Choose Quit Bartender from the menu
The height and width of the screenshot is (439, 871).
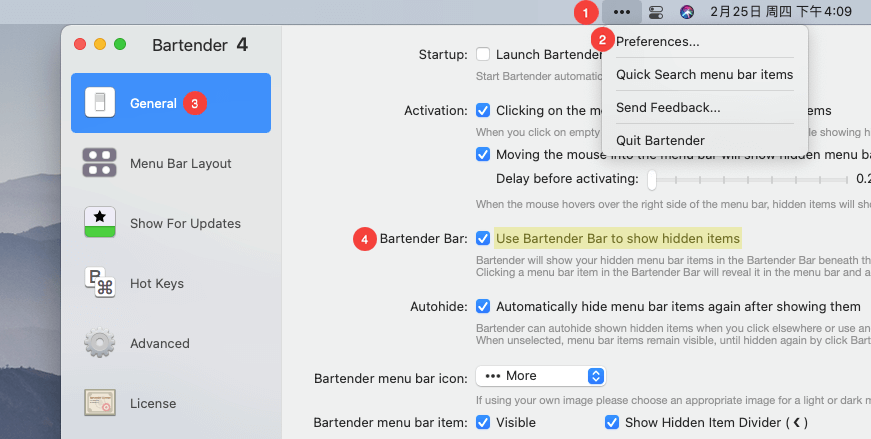(660, 140)
